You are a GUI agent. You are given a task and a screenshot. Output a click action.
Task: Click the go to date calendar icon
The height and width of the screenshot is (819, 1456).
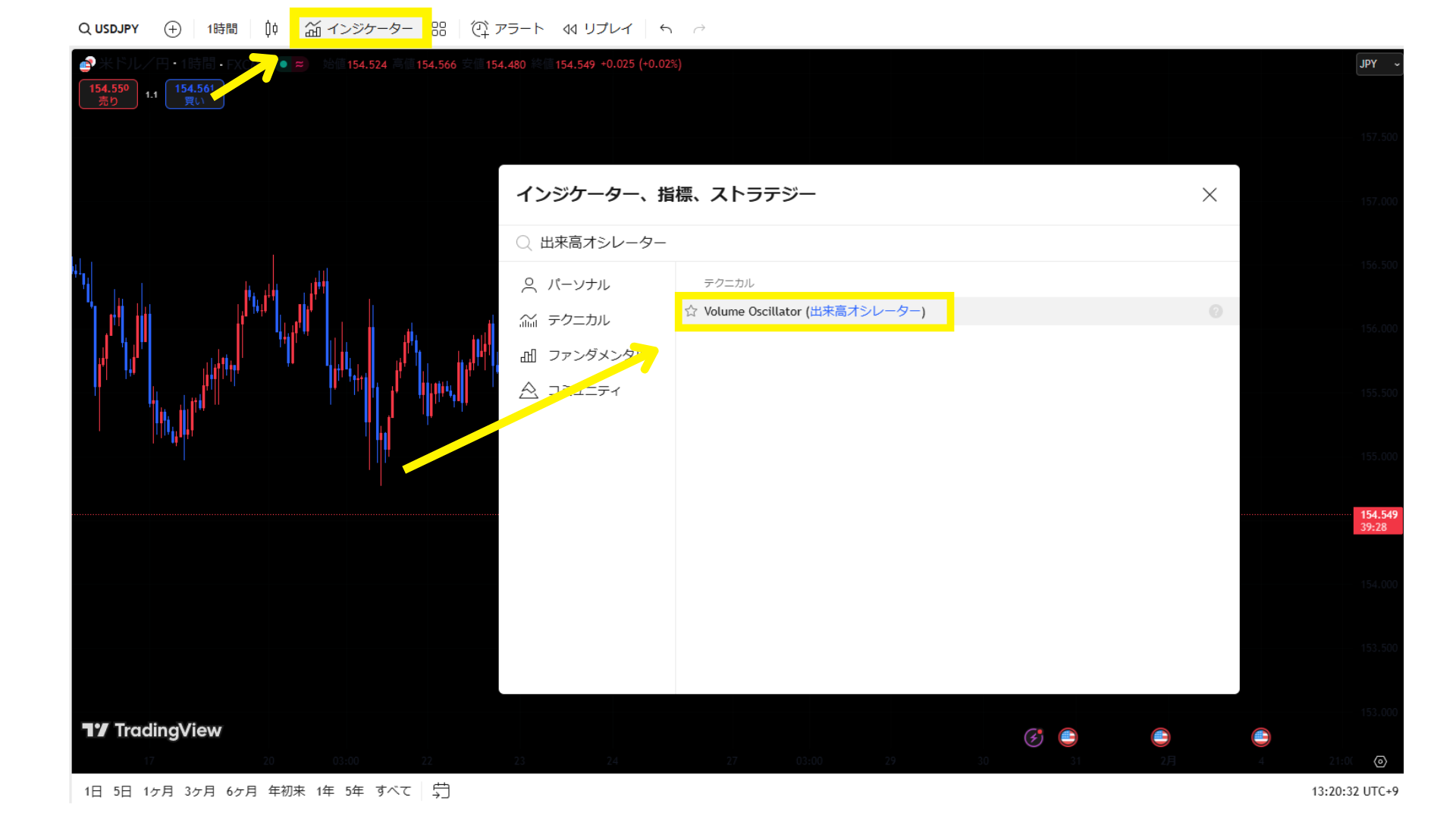click(441, 791)
